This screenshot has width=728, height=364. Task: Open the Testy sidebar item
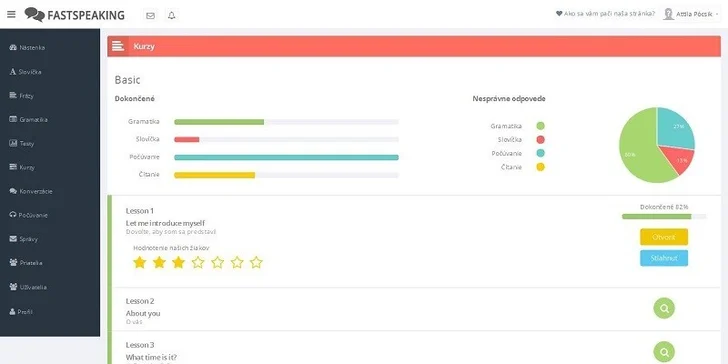[x=22, y=143]
